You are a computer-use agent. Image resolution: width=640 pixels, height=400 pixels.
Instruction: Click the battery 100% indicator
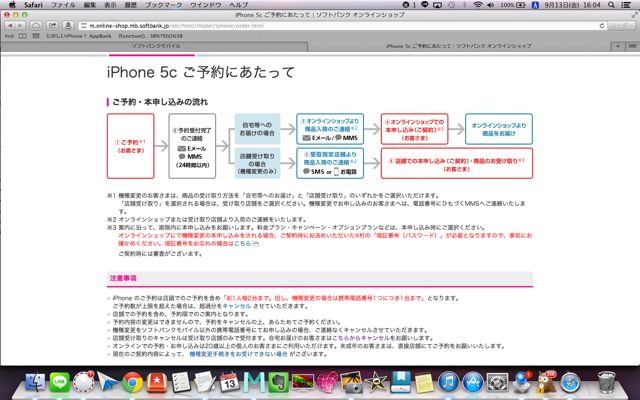(513, 5)
